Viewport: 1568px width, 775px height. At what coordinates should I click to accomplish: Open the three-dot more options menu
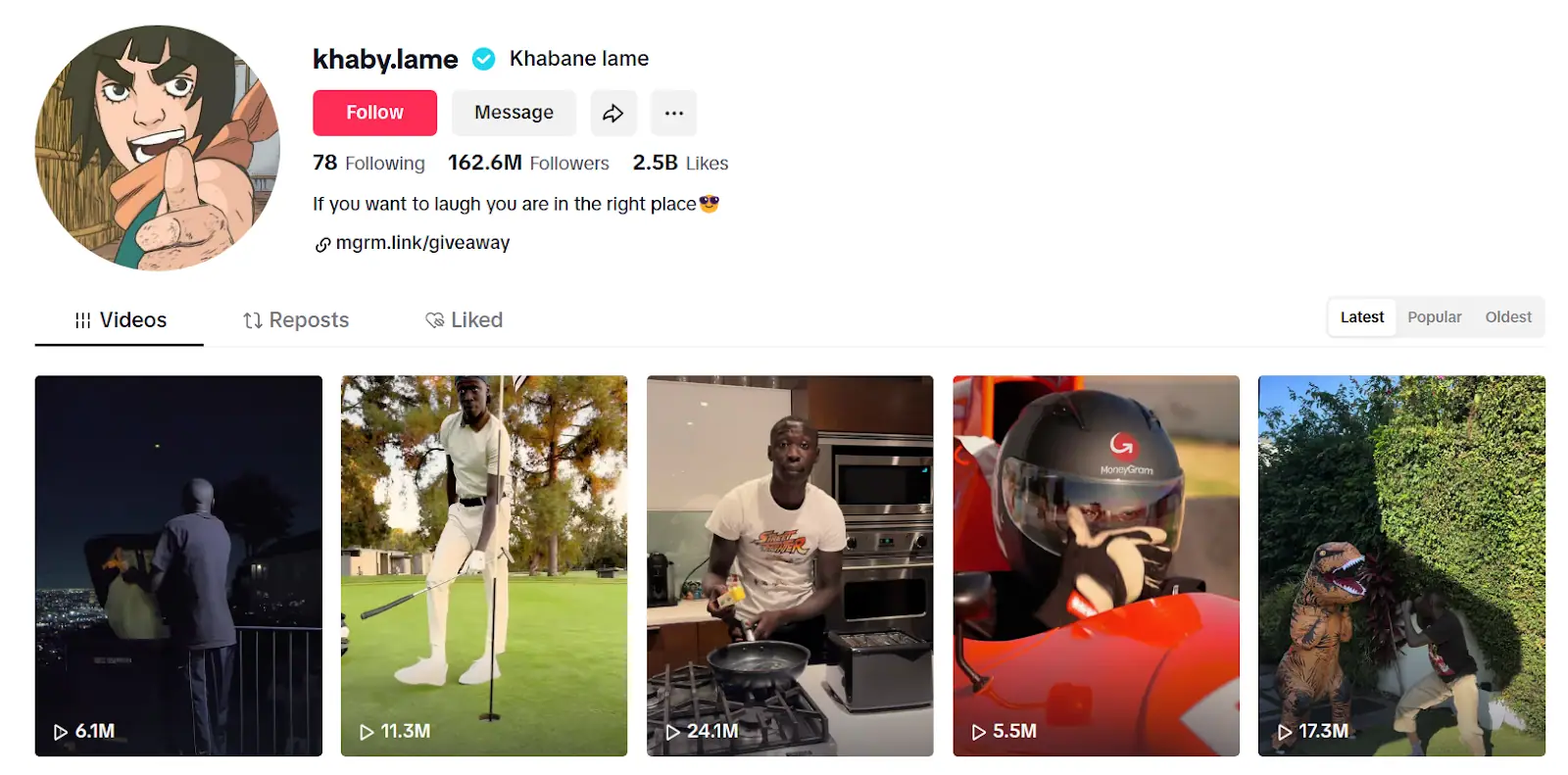[x=673, y=113]
